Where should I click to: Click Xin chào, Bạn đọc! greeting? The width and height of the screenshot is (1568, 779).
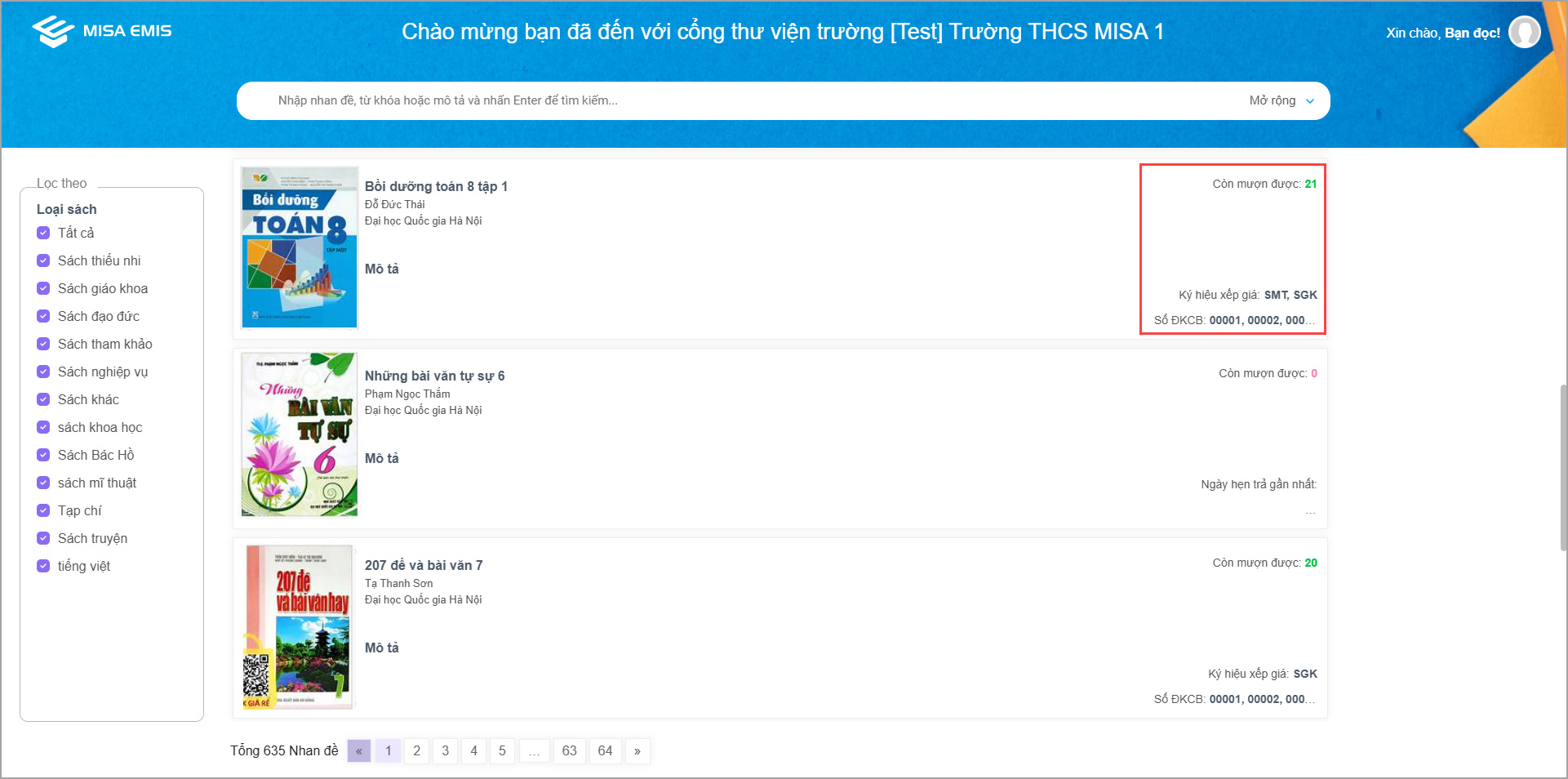pyautogui.click(x=1443, y=33)
